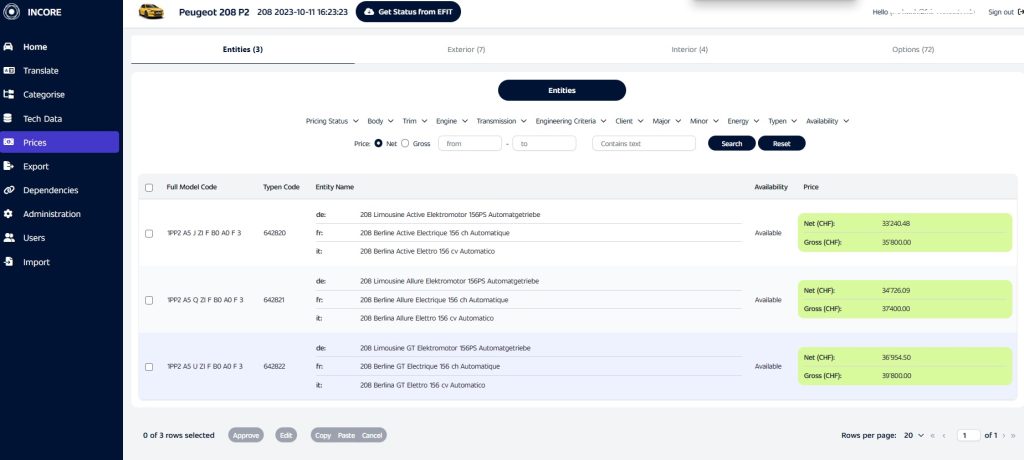Click the Cancel button

(372, 435)
